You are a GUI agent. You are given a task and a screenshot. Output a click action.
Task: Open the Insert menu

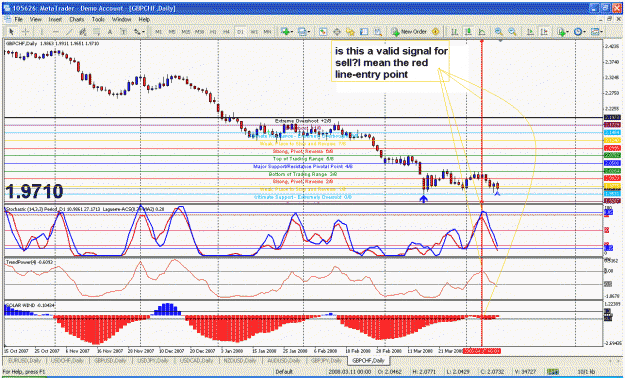coord(55,19)
